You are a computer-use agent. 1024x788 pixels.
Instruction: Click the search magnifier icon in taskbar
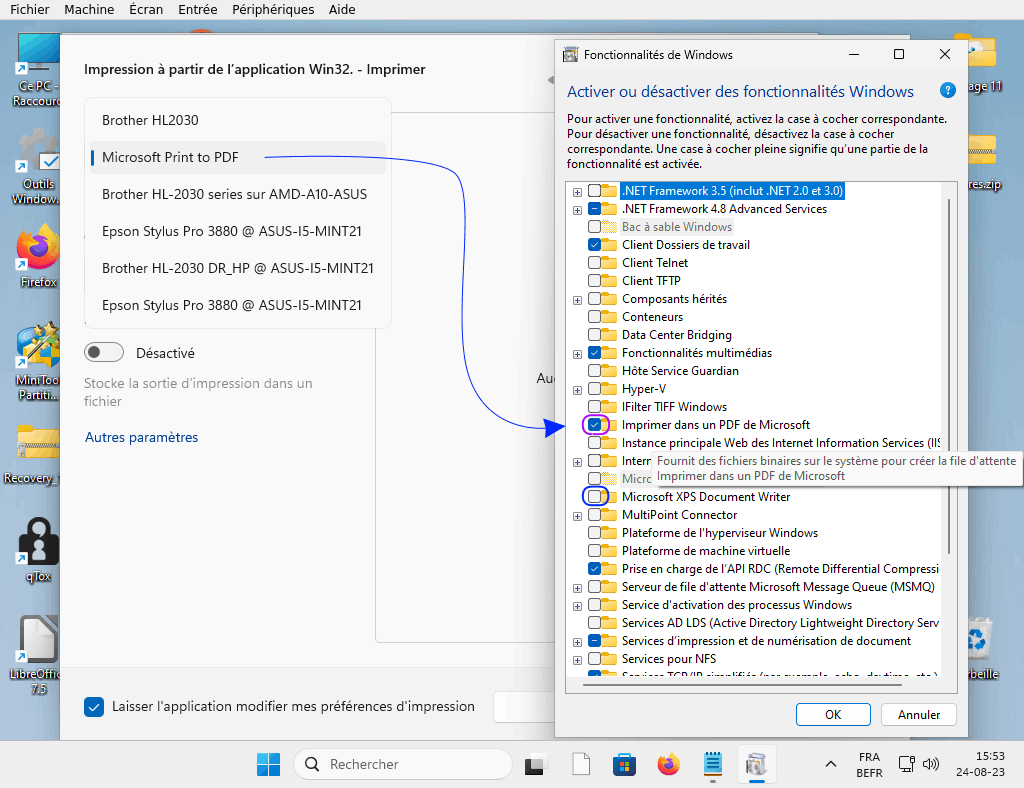(312, 764)
